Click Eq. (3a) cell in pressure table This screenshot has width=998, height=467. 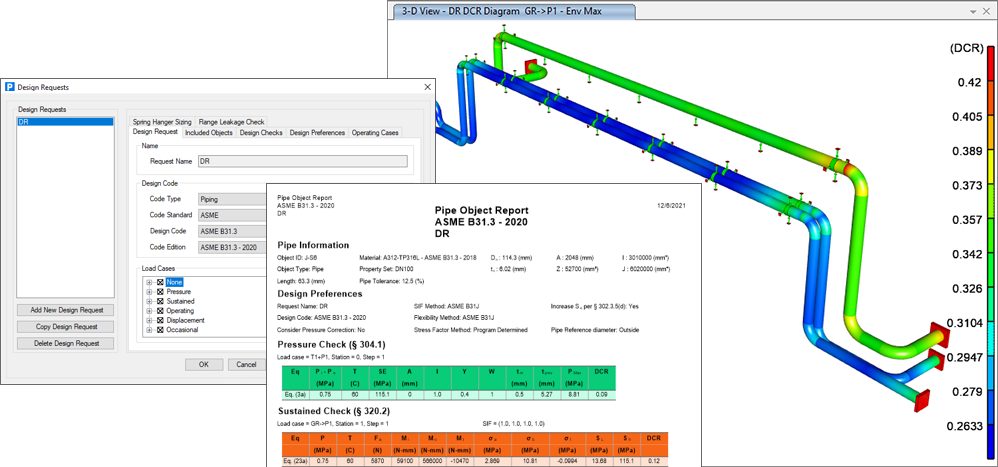295,397
